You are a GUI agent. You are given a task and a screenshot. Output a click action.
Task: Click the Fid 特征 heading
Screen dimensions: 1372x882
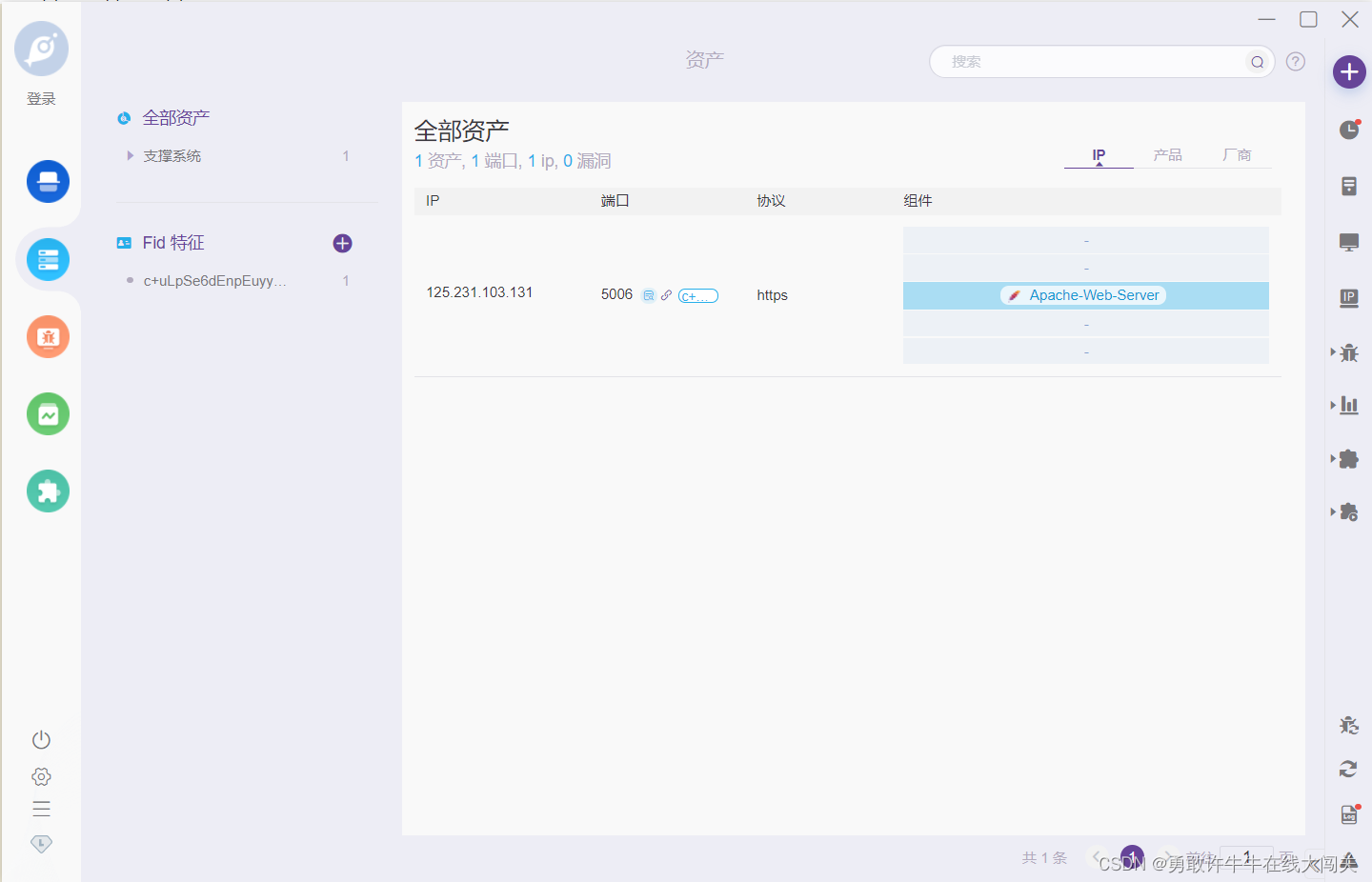[x=173, y=243]
